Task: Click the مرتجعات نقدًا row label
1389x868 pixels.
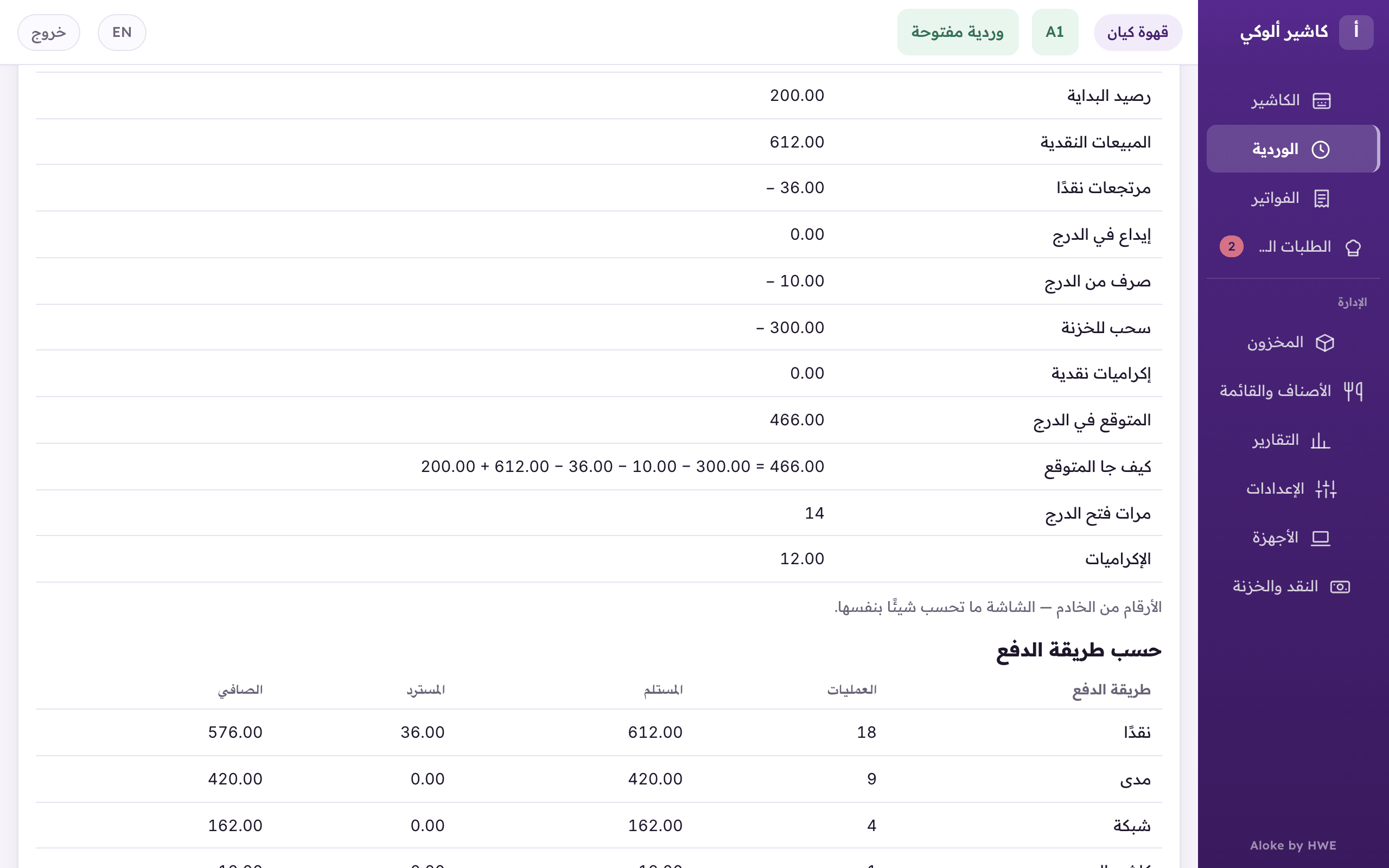Action: [x=1103, y=188]
